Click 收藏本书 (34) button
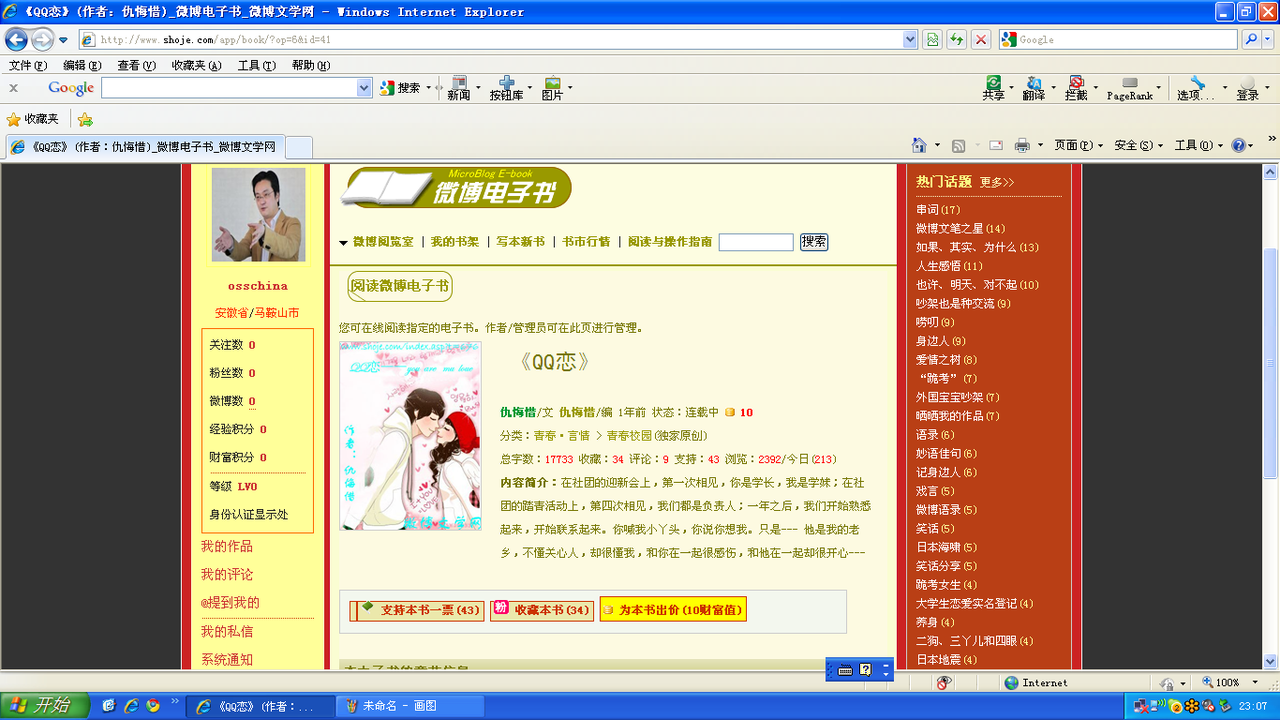This screenshot has height=720, width=1280. 542,610
